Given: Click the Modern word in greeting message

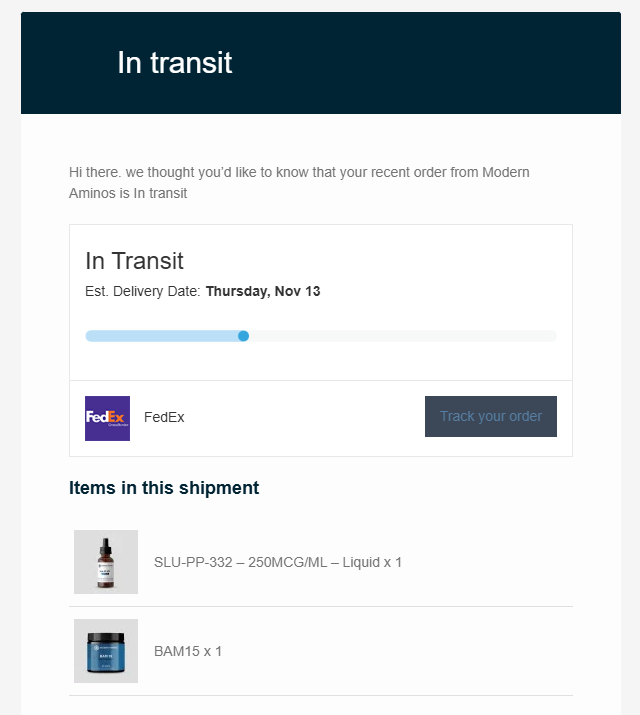Looking at the screenshot, I should pos(506,172).
